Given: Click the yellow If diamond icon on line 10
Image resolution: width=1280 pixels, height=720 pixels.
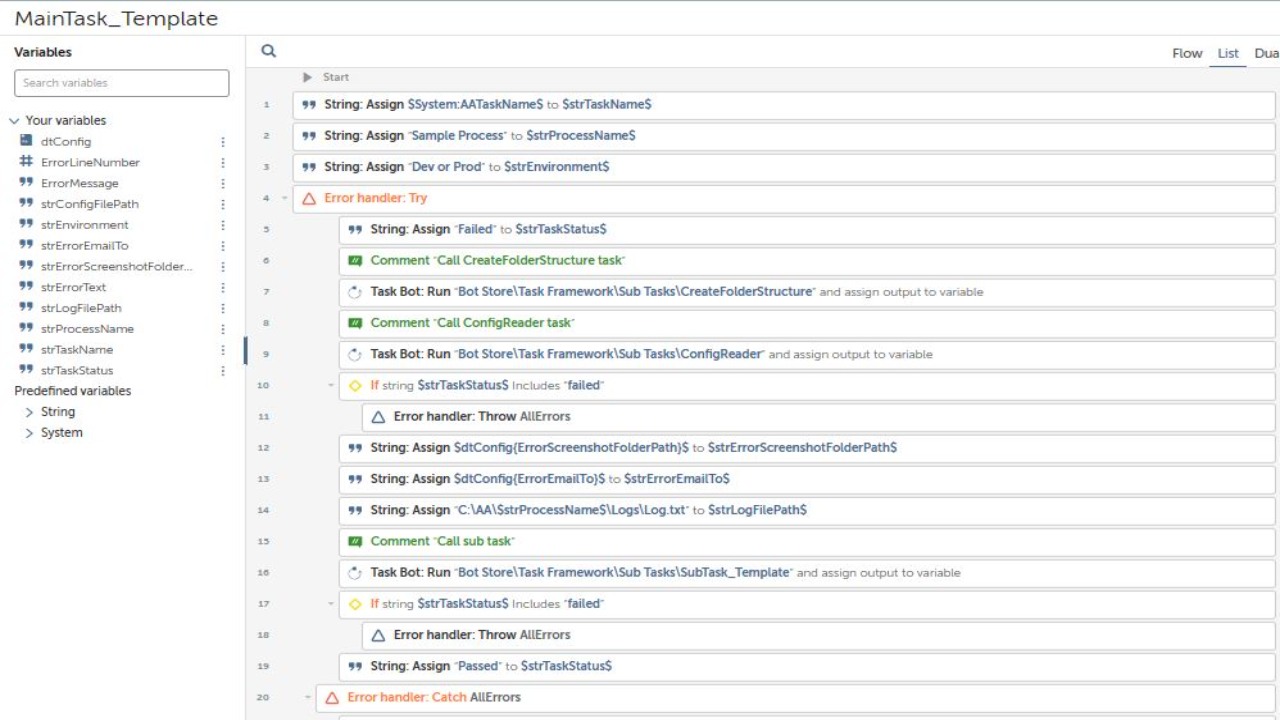Looking at the screenshot, I should pyautogui.click(x=355, y=385).
